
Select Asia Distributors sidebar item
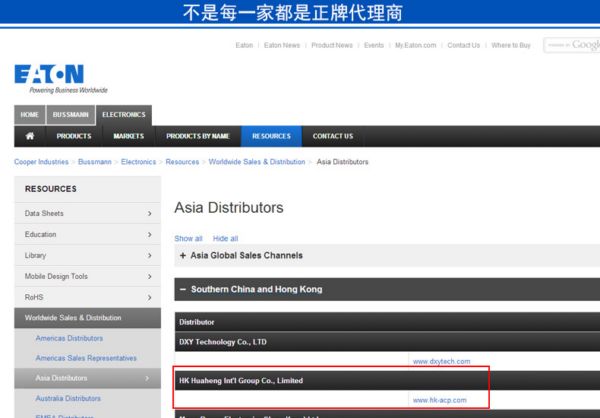[x=88, y=378]
